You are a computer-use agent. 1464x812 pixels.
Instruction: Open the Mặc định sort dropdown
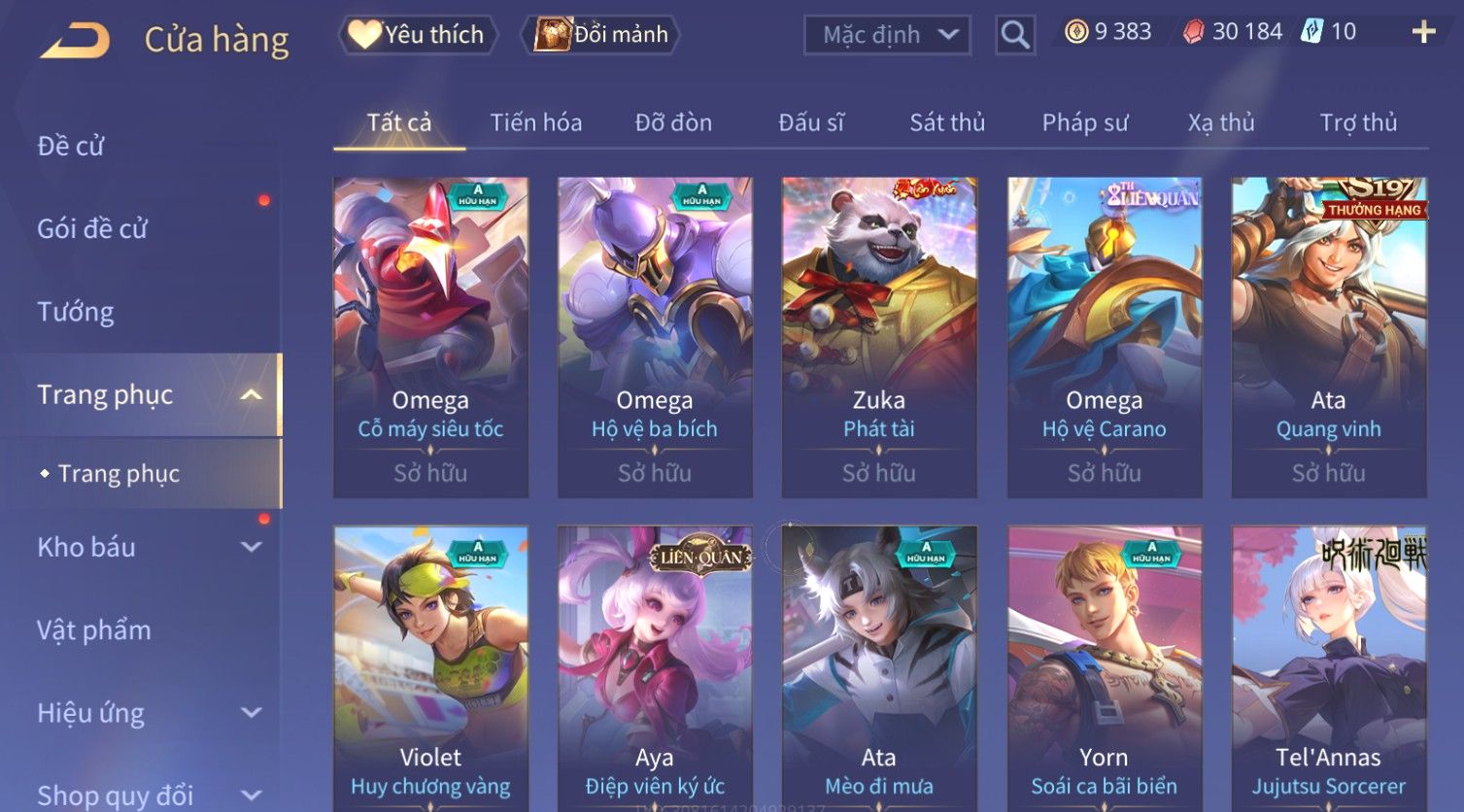click(887, 35)
